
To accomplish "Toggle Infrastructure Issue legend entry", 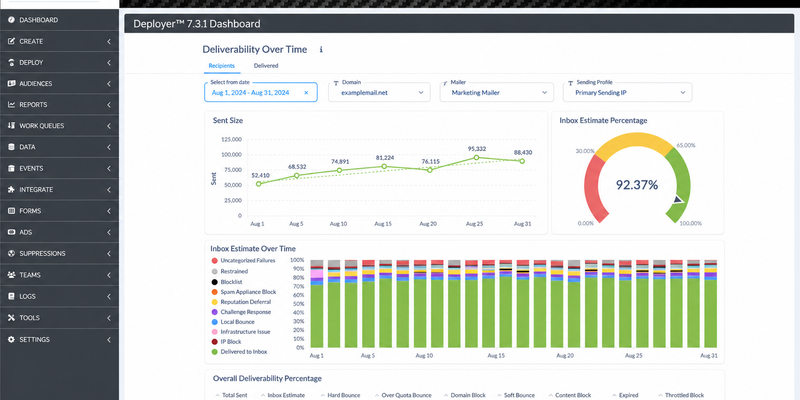I will [240, 332].
